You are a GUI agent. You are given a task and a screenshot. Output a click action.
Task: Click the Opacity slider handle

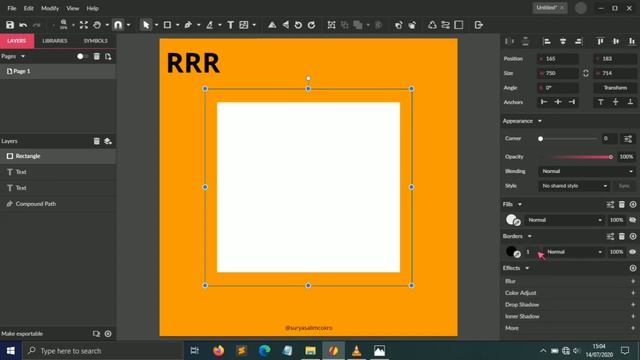(x=611, y=157)
